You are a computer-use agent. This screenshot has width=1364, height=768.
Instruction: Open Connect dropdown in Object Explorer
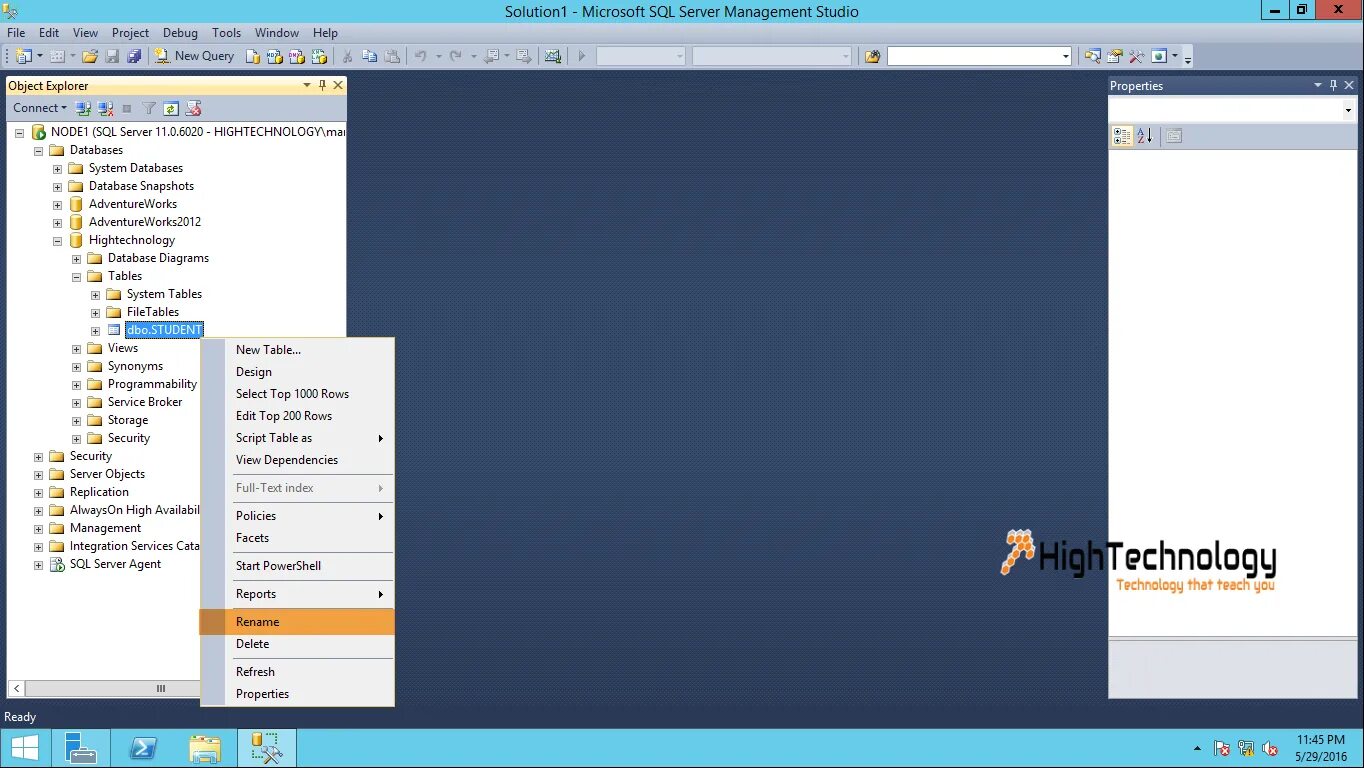[x=40, y=108]
